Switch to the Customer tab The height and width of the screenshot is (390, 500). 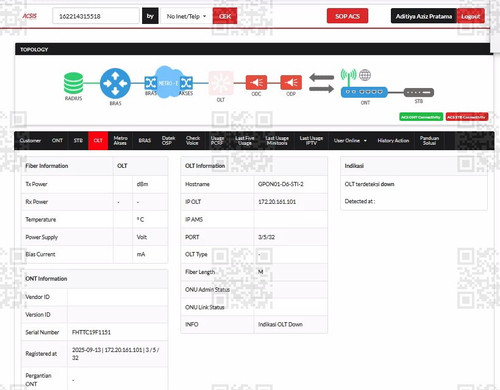30,141
